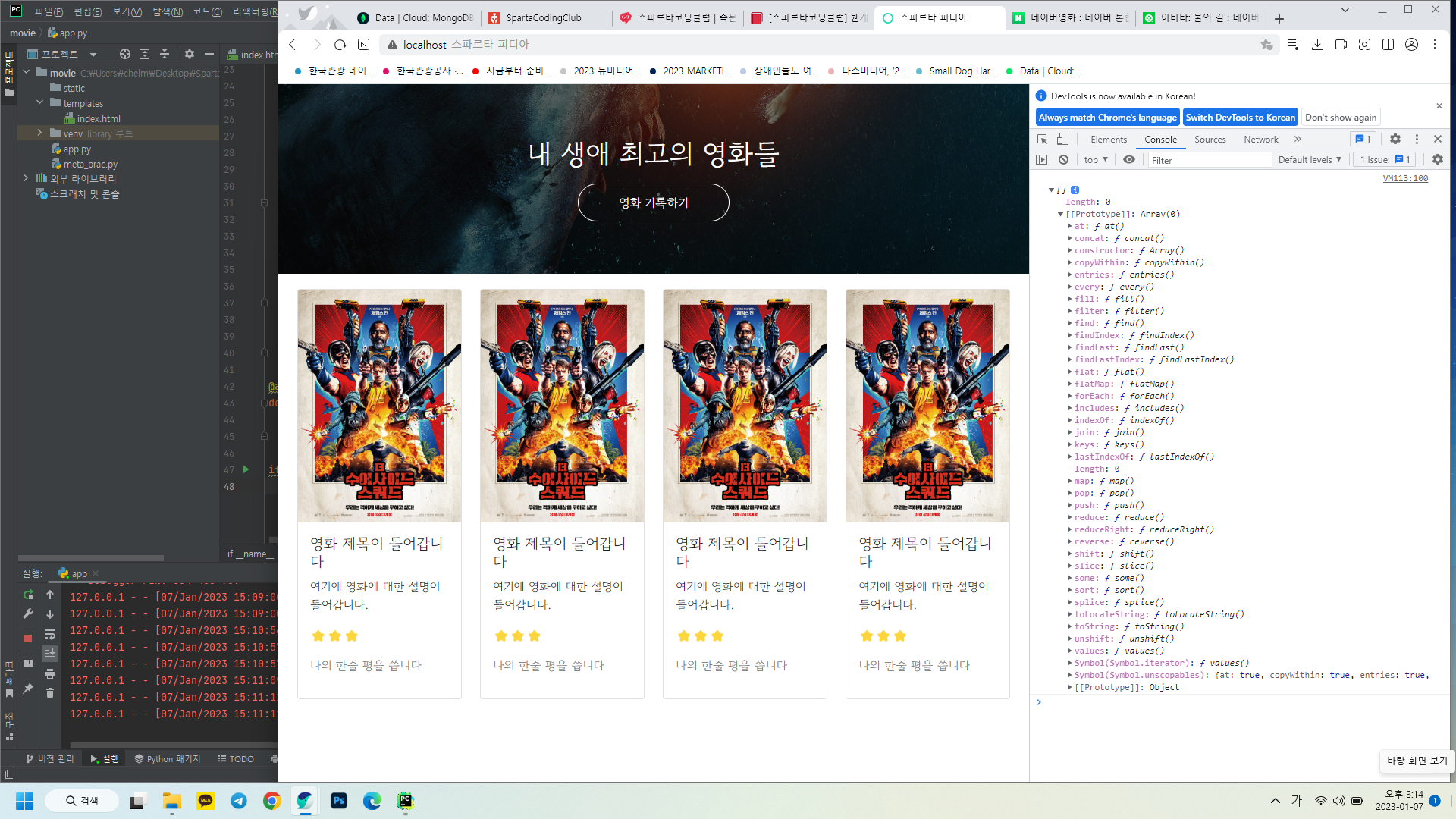Click the downloads icon in browser toolbar
Image resolution: width=1456 pixels, height=819 pixels.
coord(1318,45)
